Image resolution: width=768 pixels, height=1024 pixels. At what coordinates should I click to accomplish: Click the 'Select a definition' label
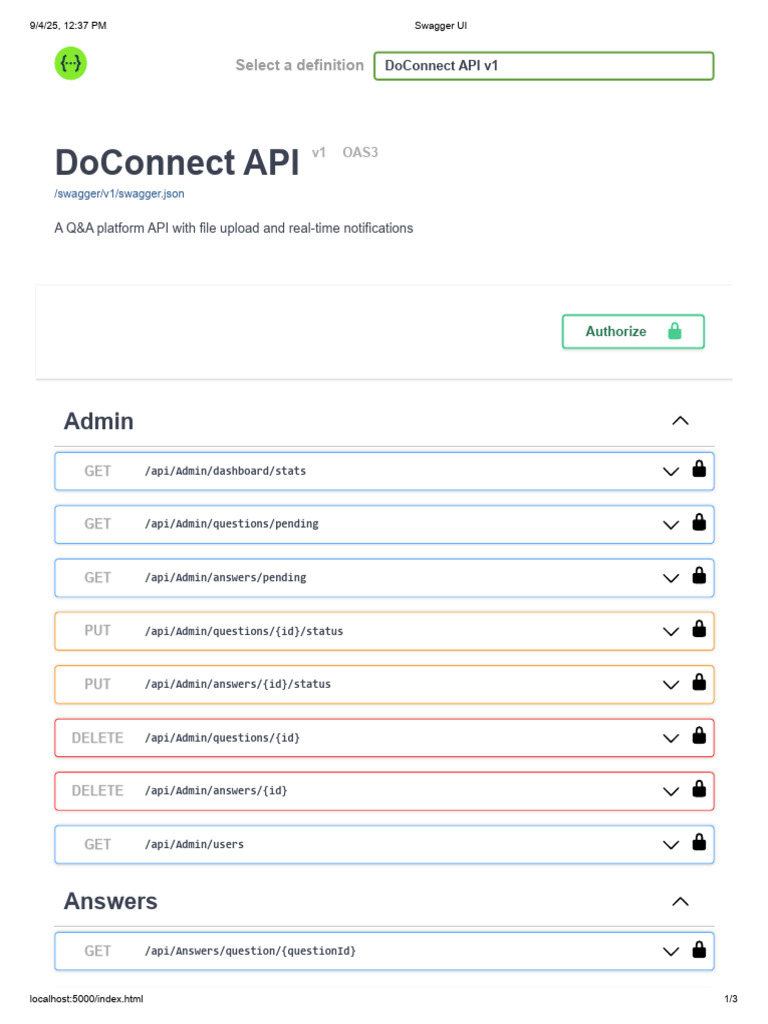coord(300,65)
